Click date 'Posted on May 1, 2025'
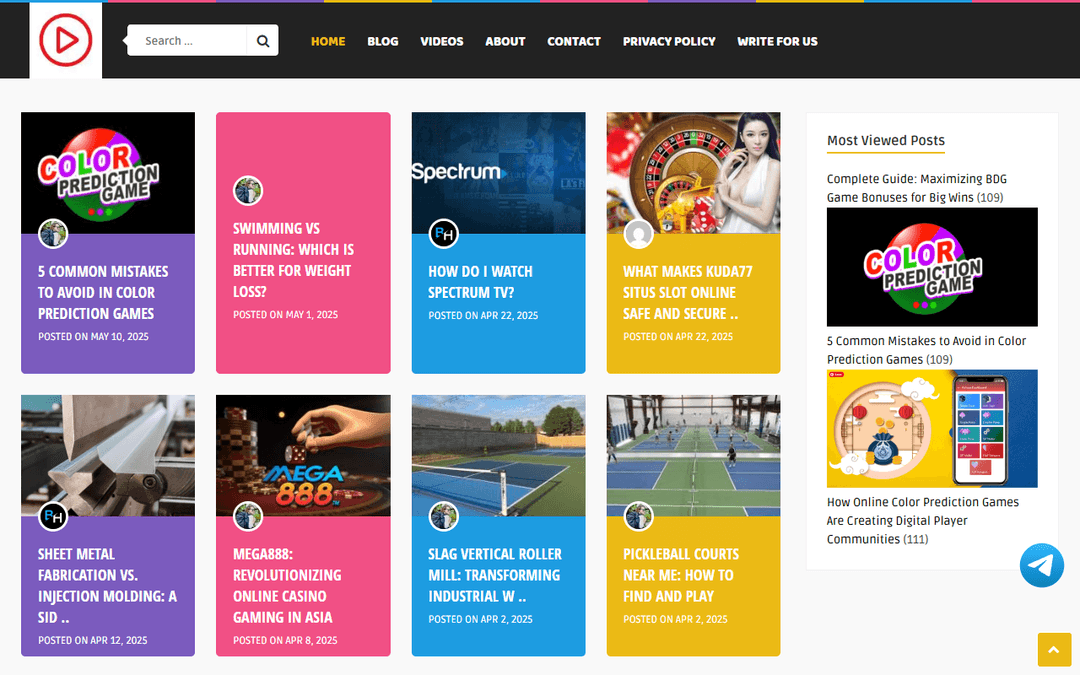Viewport: 1080px width, 675px height. pos(285,314)
